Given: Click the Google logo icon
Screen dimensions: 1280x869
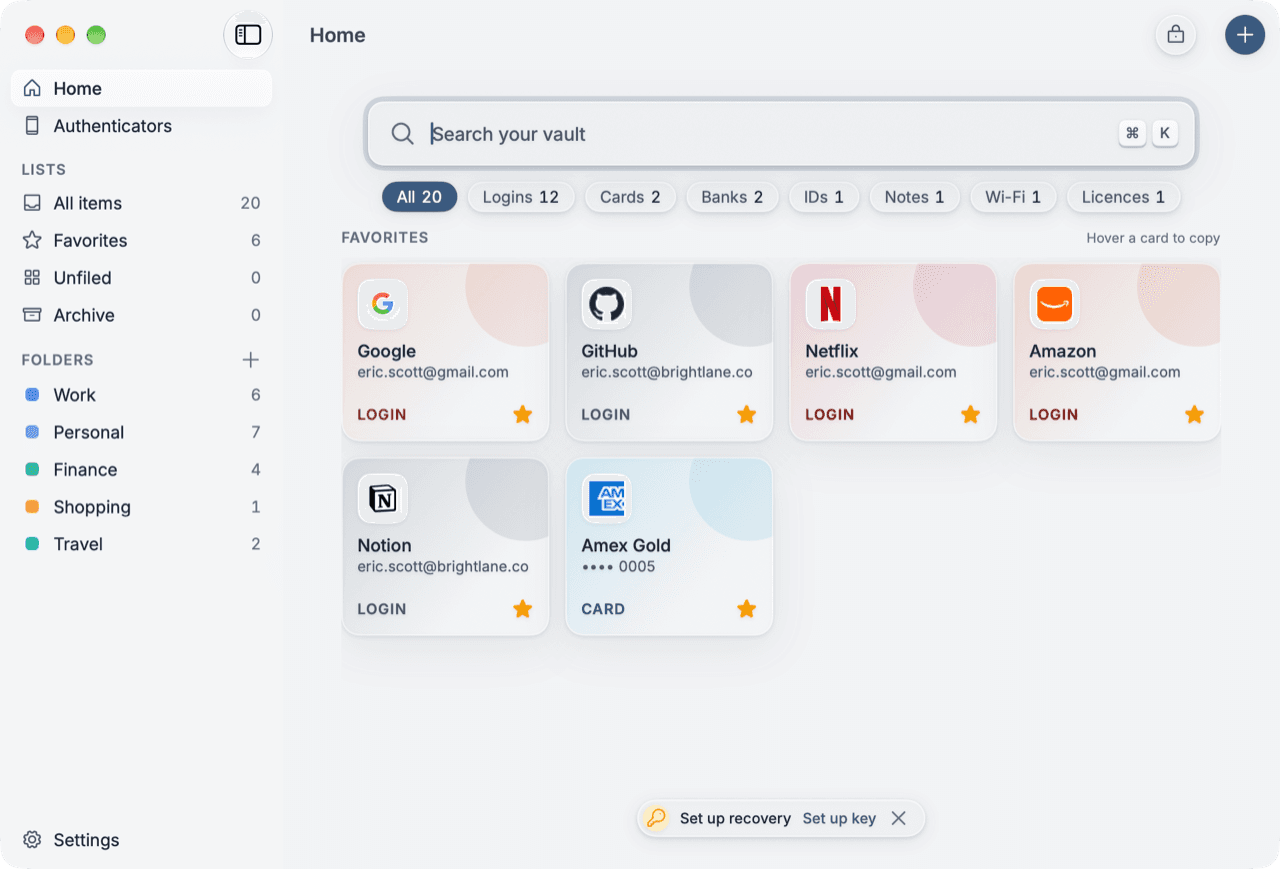Looking at the screenshot, I should coord(382,304).
